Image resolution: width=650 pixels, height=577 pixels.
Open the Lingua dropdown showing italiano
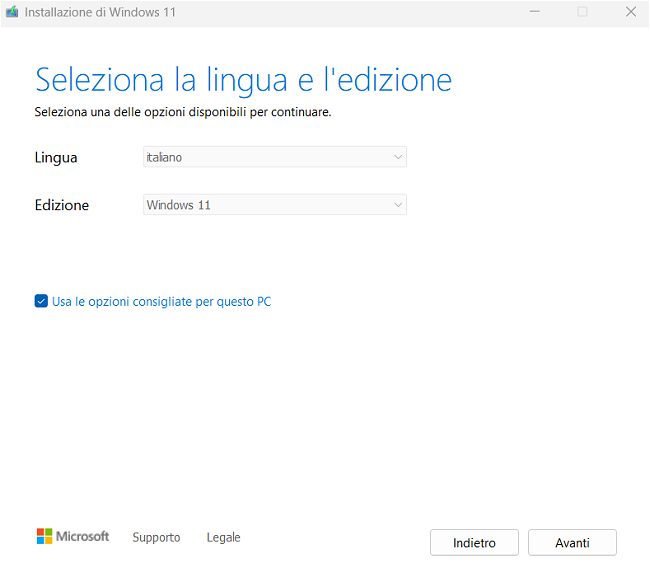tap(274, 157)
